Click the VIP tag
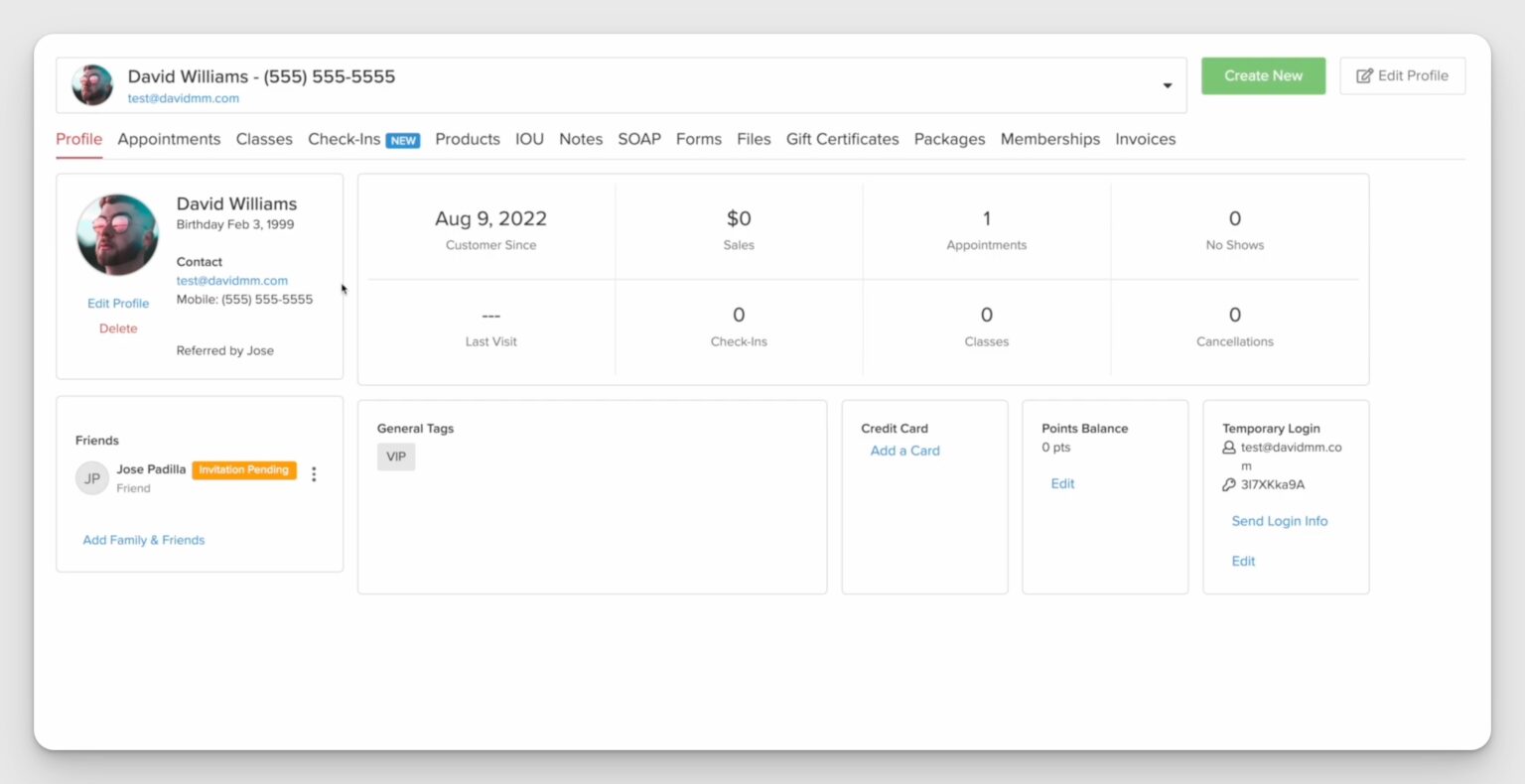Image resolution: width=1525 pixels, height=784 pixels. (x=396, y=457)
